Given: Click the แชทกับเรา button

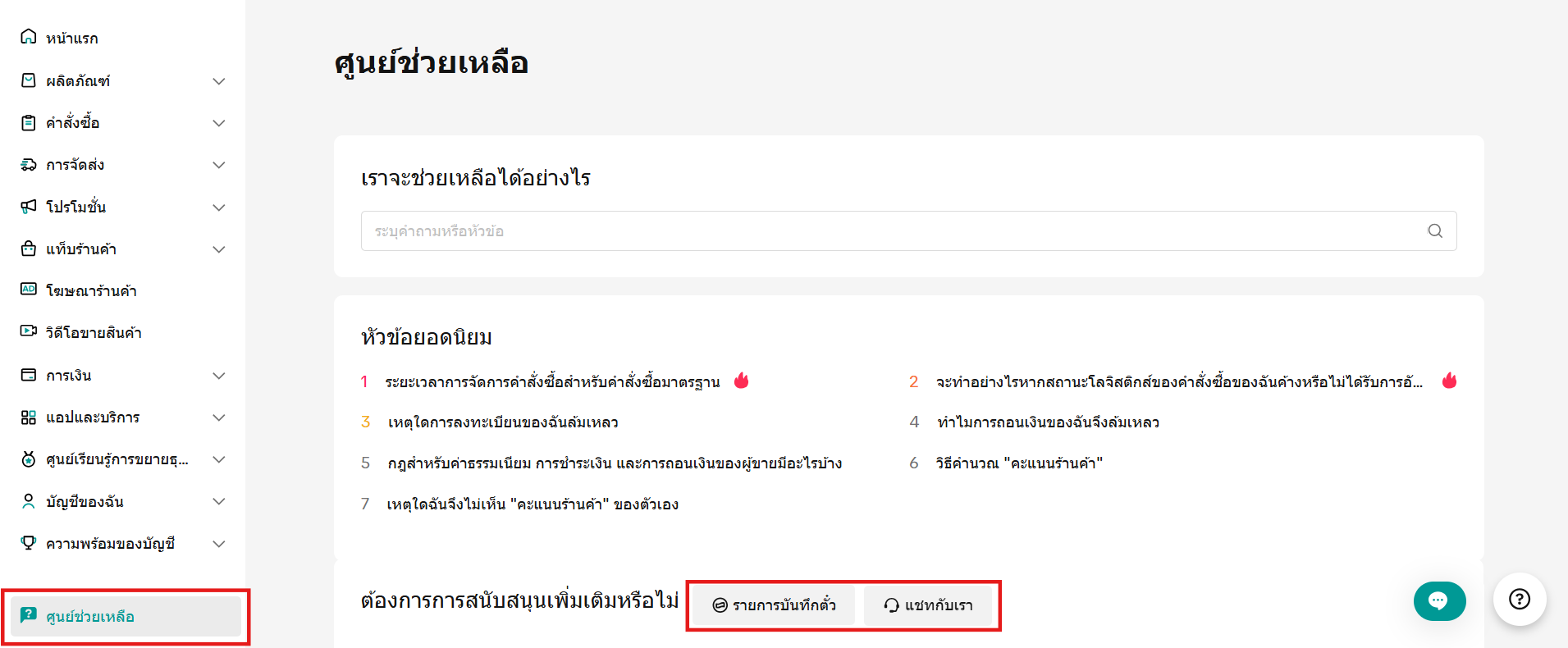Looking at the screenshot, I should tap(928, 605).
